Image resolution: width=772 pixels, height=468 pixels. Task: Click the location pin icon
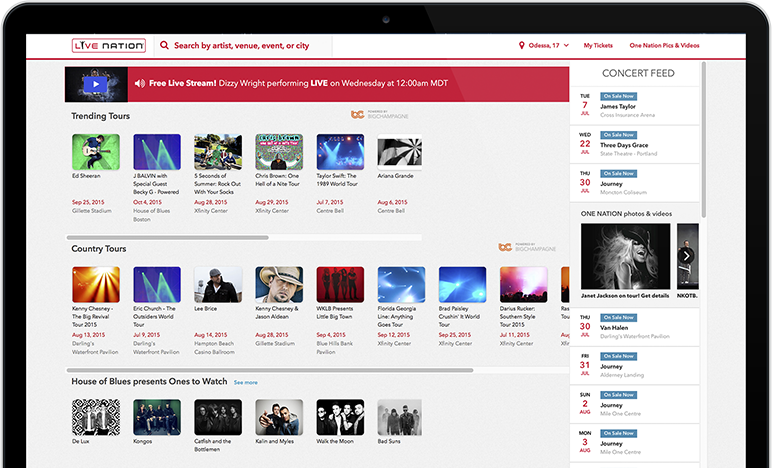(521, 45)
